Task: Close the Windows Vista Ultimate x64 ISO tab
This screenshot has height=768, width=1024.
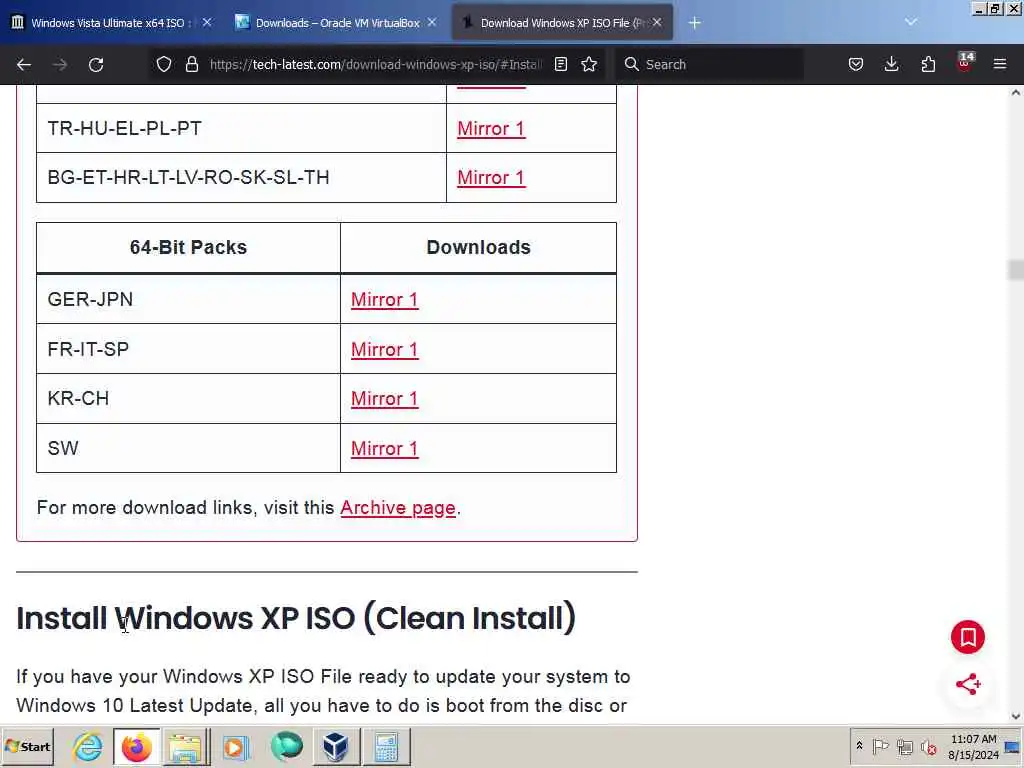Action: coord(207,22)
